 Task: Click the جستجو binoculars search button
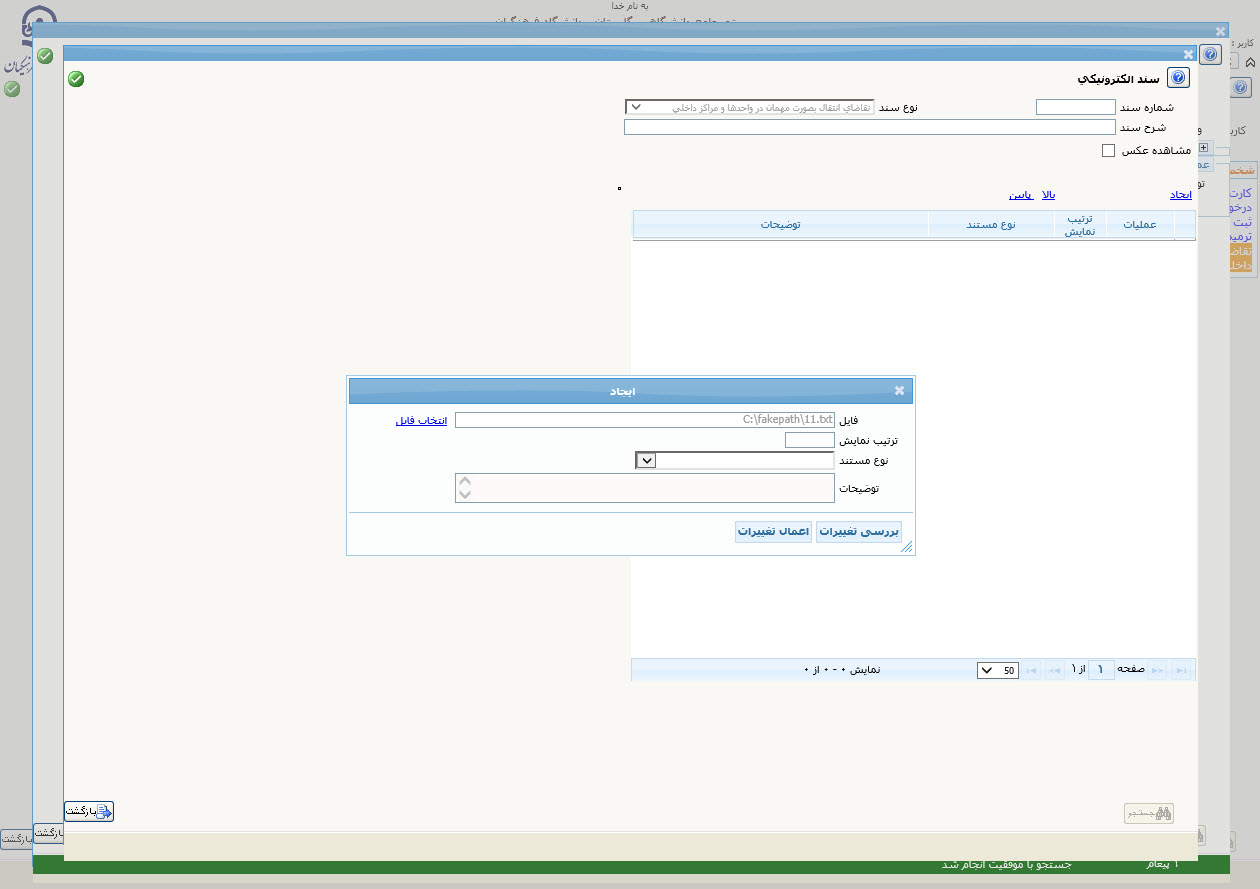click(x=1148, y=813)
